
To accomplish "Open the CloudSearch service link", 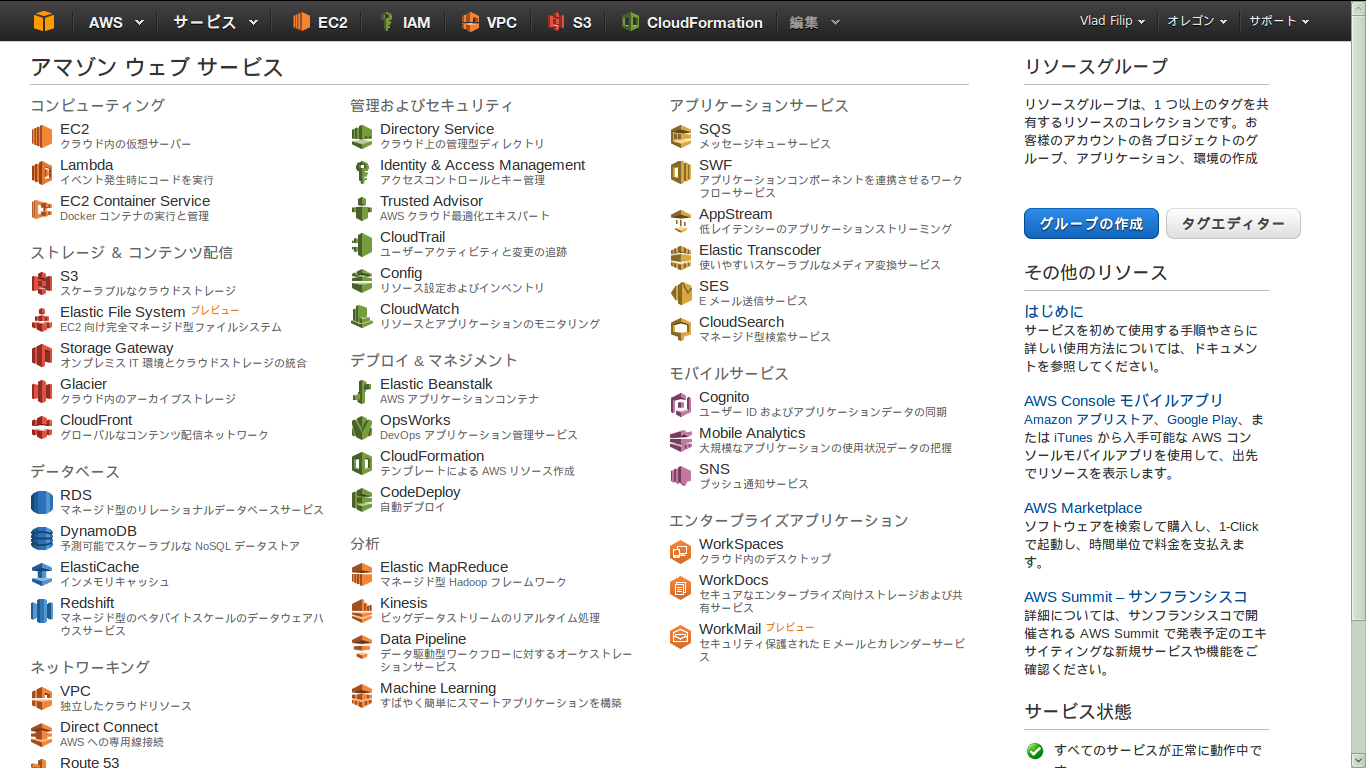I will pyautogui.click(x=741, y=322).
